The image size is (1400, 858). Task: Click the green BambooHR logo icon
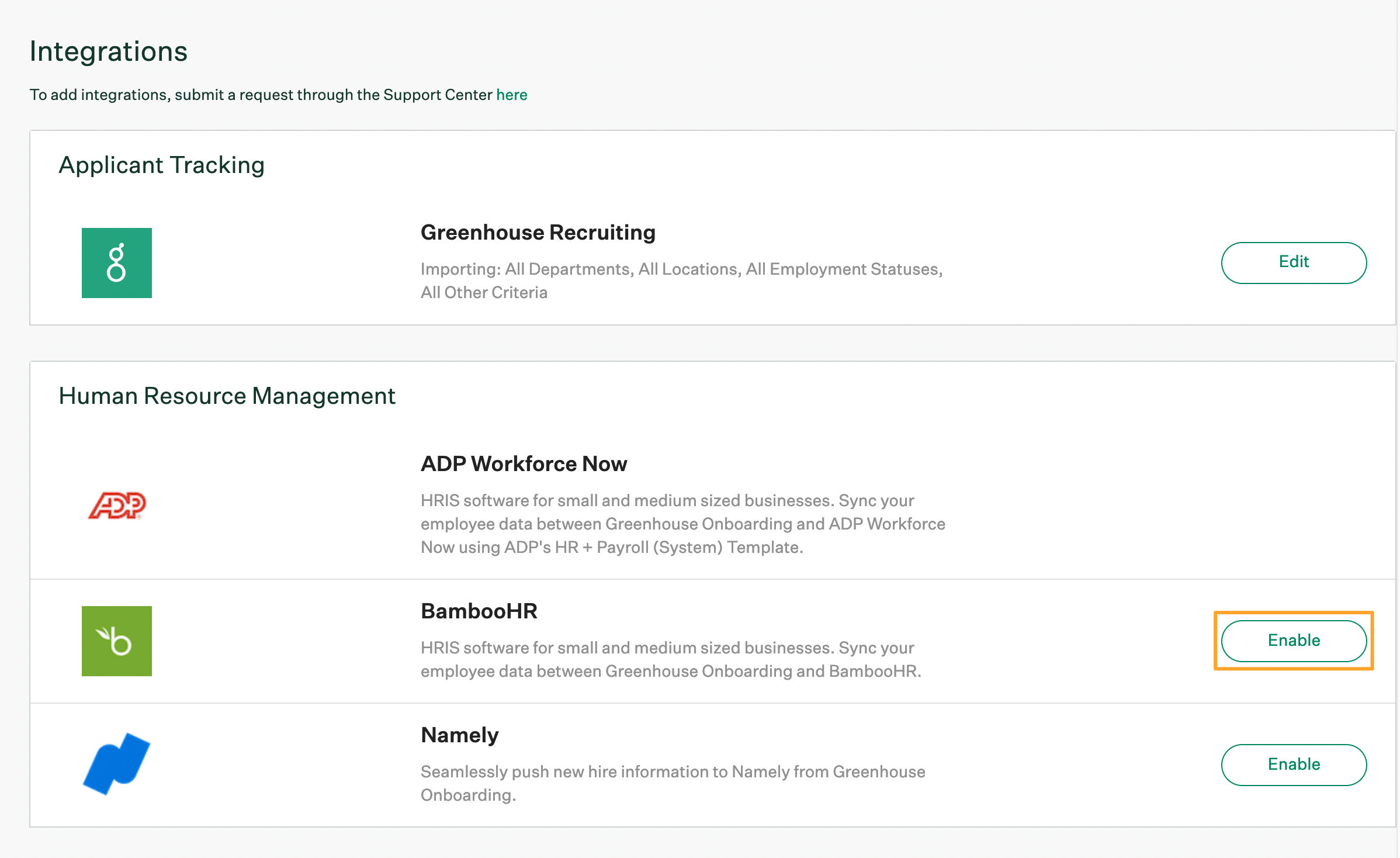[116, 641]
